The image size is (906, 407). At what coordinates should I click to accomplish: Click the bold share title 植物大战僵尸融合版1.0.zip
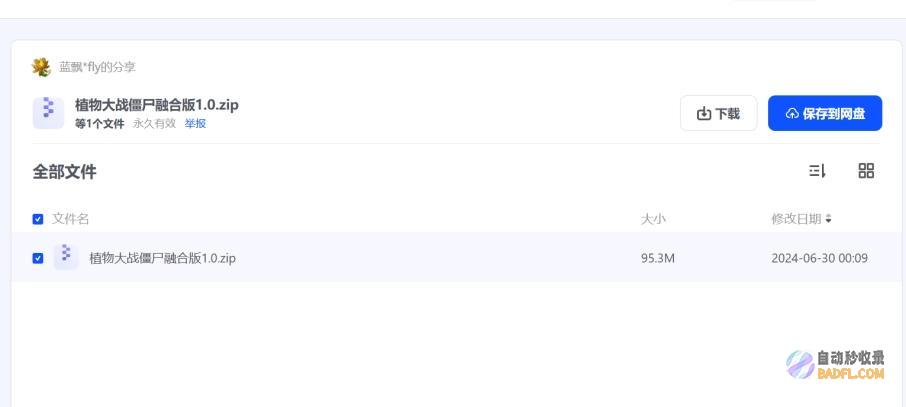click(x=157, y=105)
